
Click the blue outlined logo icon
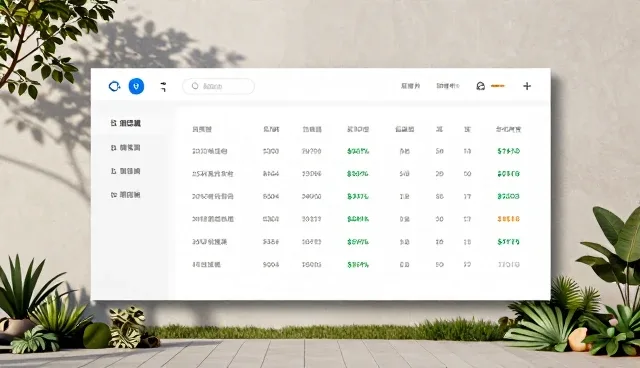(114, 86)
